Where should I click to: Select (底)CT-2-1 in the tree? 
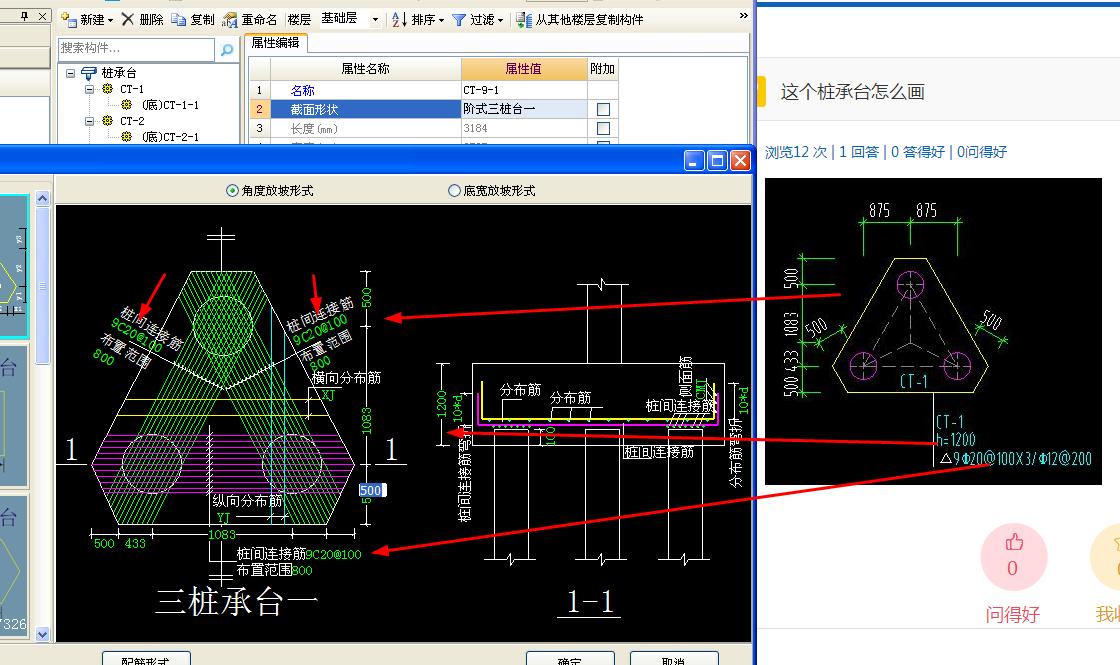click(170, 136)
